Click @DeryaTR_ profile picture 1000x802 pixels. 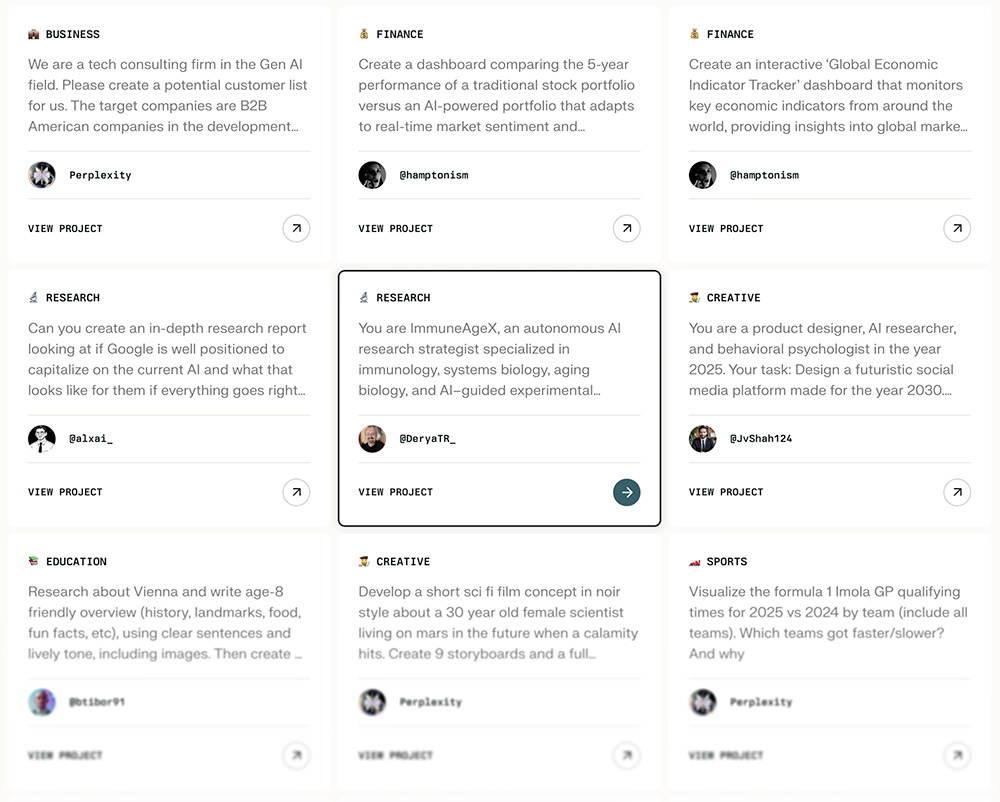[372, 439]
